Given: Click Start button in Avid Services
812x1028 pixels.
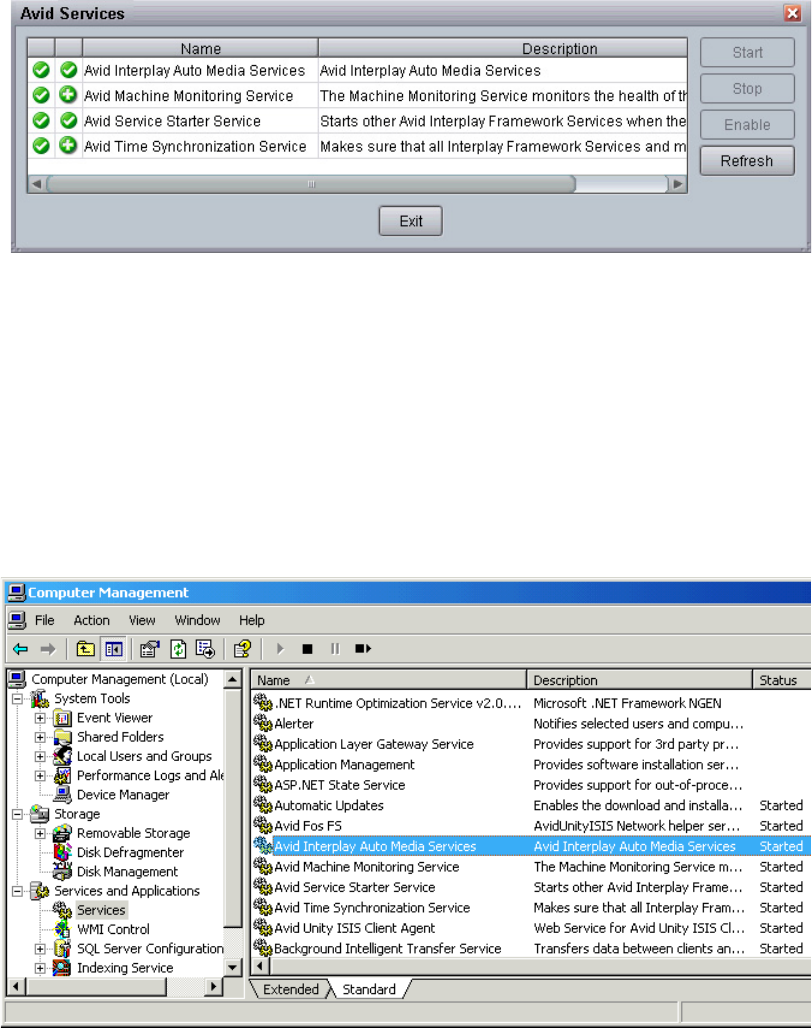Looking at the screenshot, I should pos(747,52).
